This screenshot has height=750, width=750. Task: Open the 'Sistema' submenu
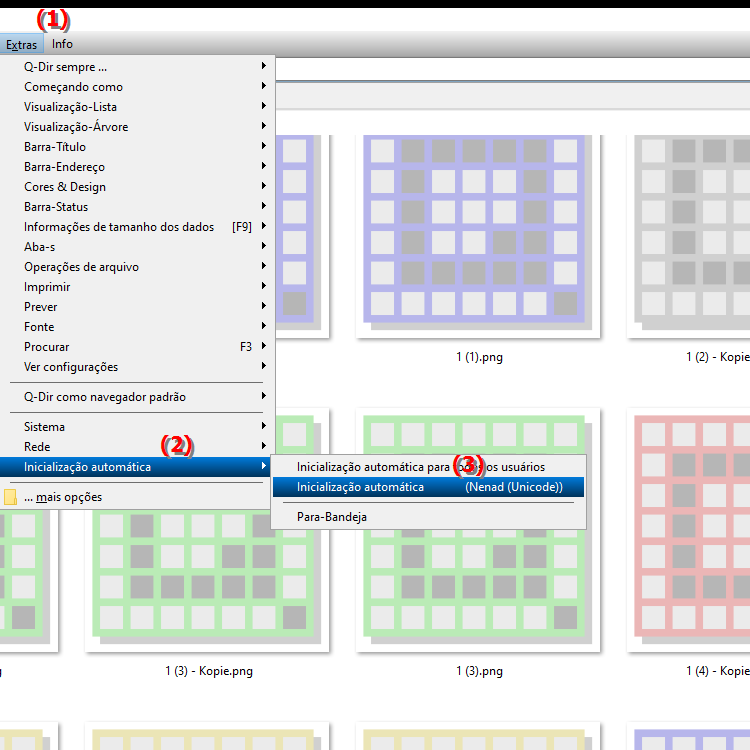pyautogui.click(x=137, y=427)
